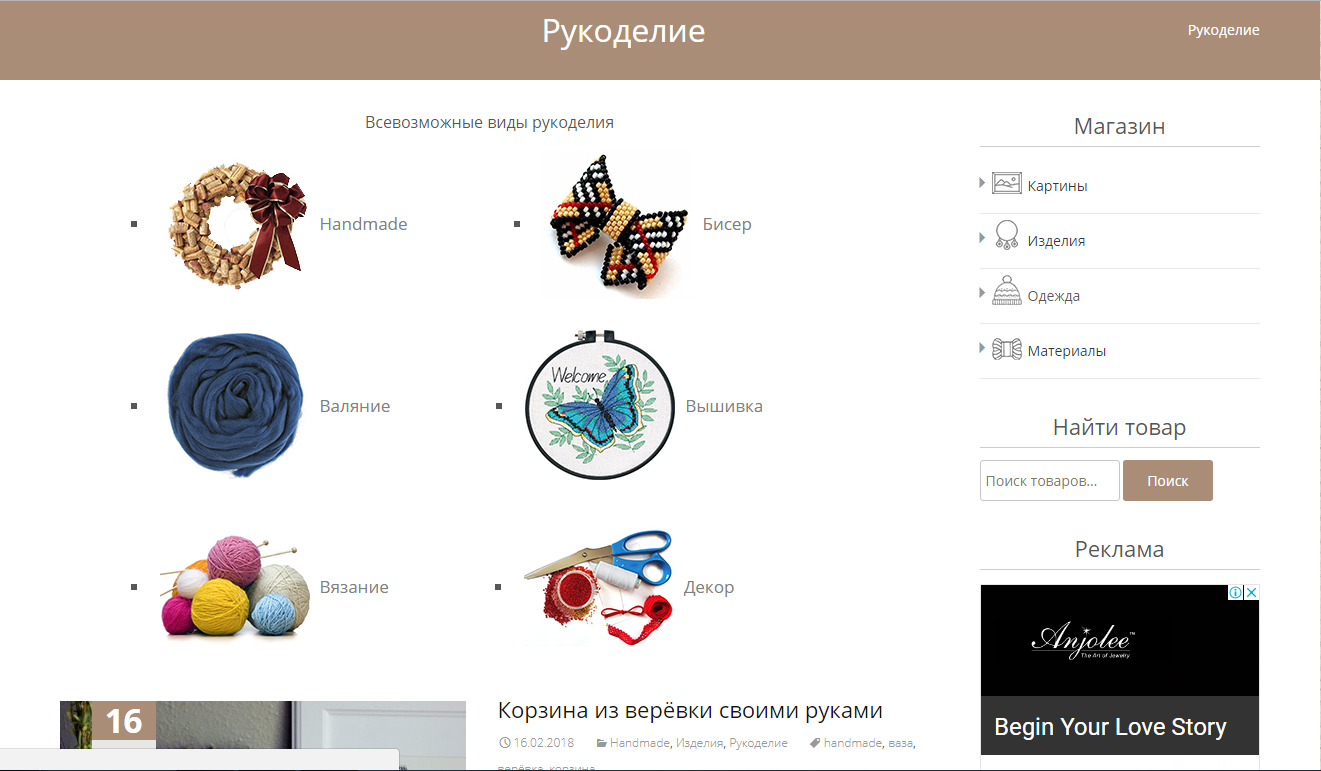Image resolution: width=1321 pixels, height=771 pixels.
Task: Click the Всевозможные виды рукоделия subtitle
Action: (489, 122)
